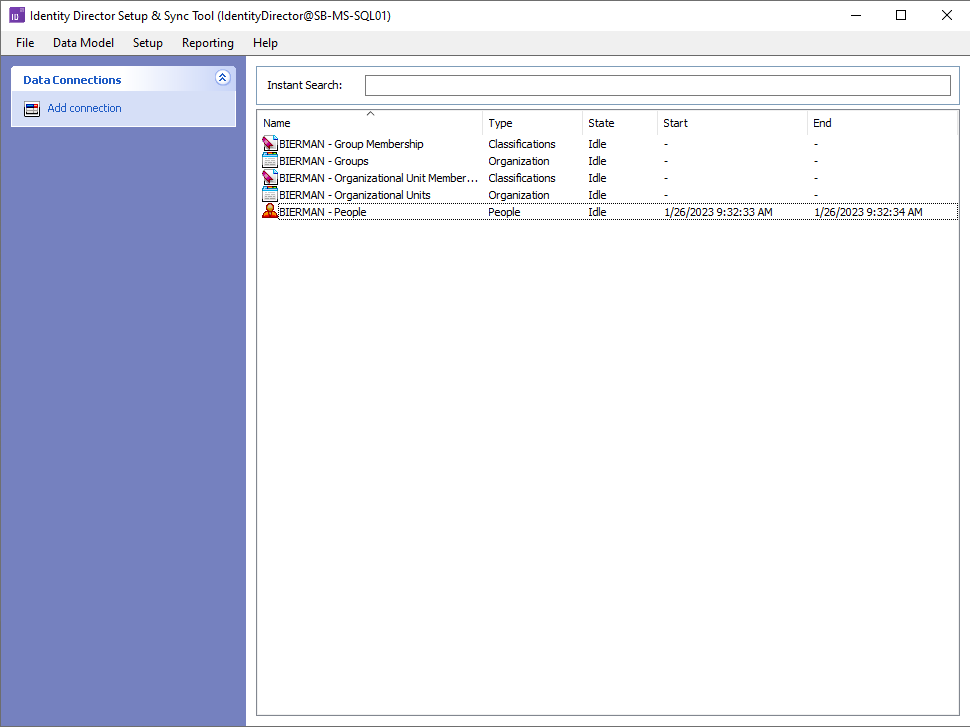Open the Data Model menu

84,43
